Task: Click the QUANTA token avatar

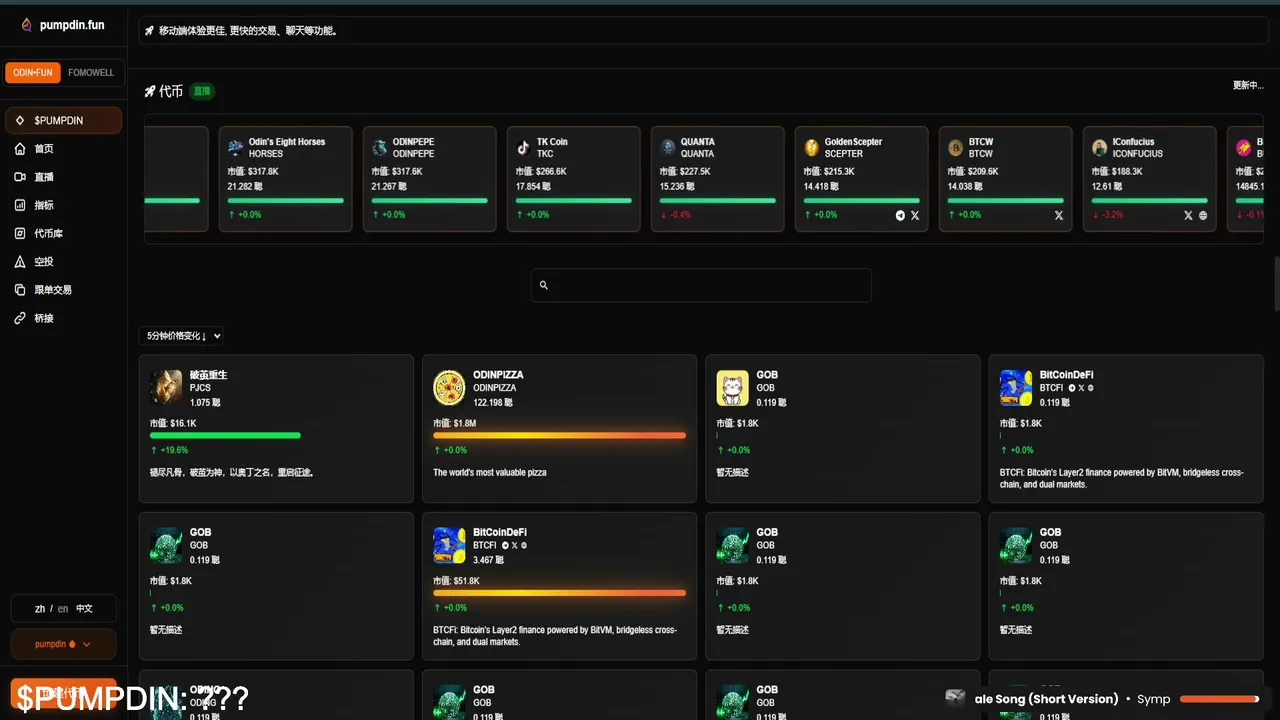Action: 668,148
